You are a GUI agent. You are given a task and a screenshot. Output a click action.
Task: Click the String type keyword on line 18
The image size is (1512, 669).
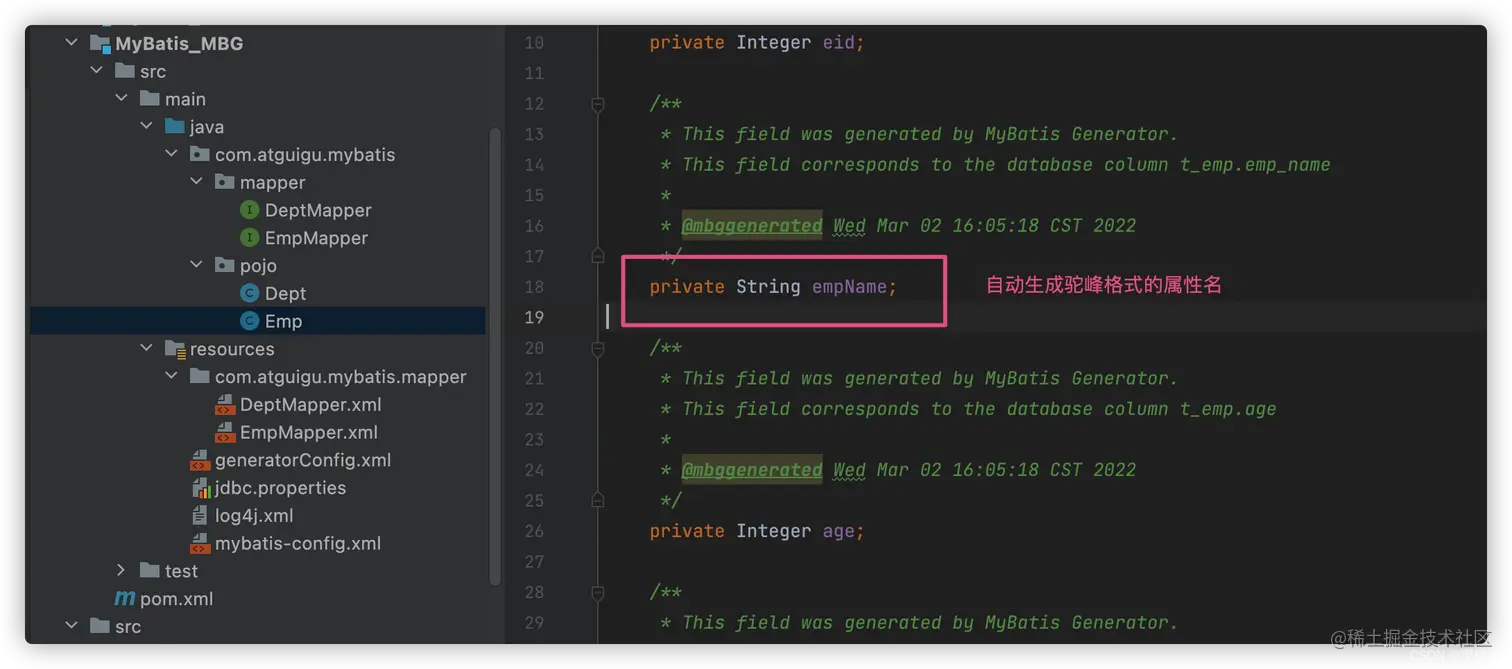click(768, 287)
